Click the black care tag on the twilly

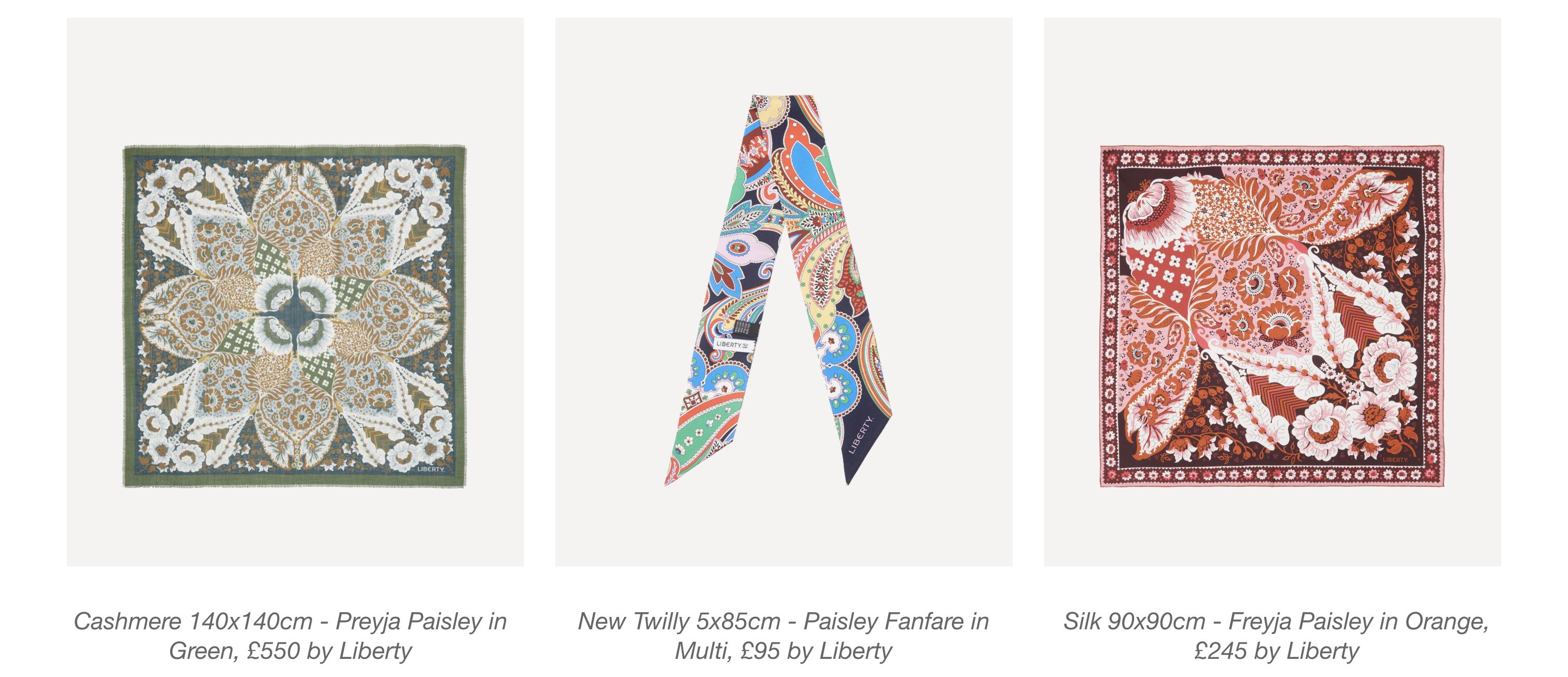(746, 329)
